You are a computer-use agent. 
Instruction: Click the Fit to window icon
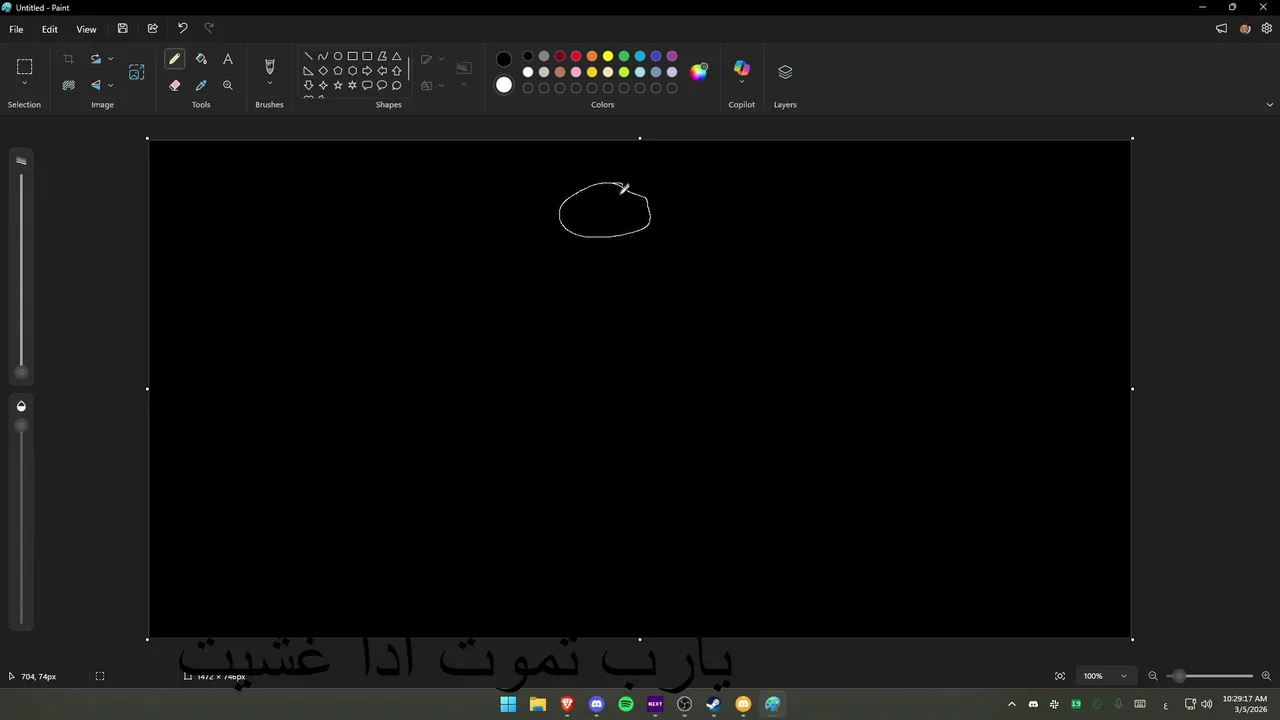pos(1060,676)
